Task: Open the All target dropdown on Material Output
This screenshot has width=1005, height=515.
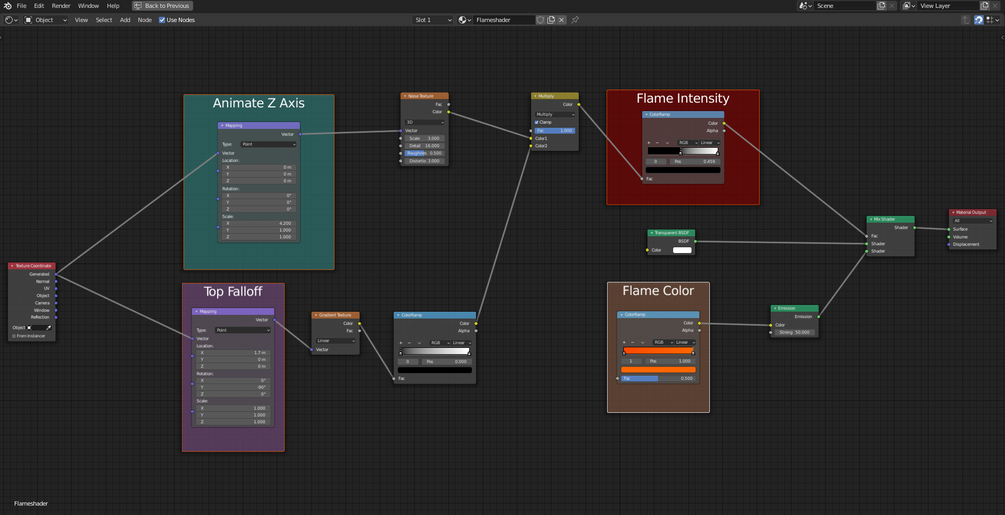Action: [972, 221]
